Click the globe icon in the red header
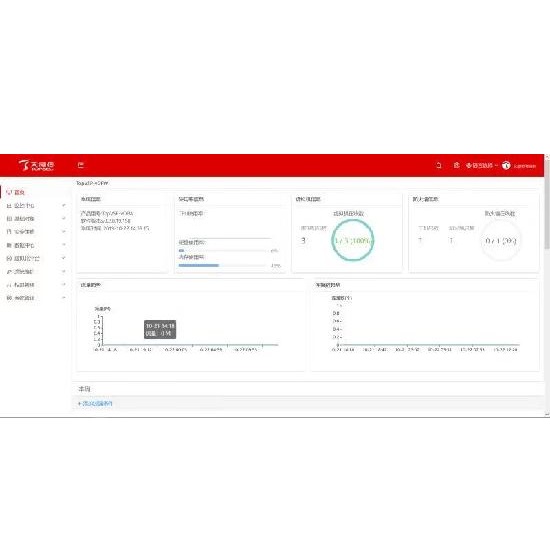This screenshot has height=550, width=550. (469, 165)
